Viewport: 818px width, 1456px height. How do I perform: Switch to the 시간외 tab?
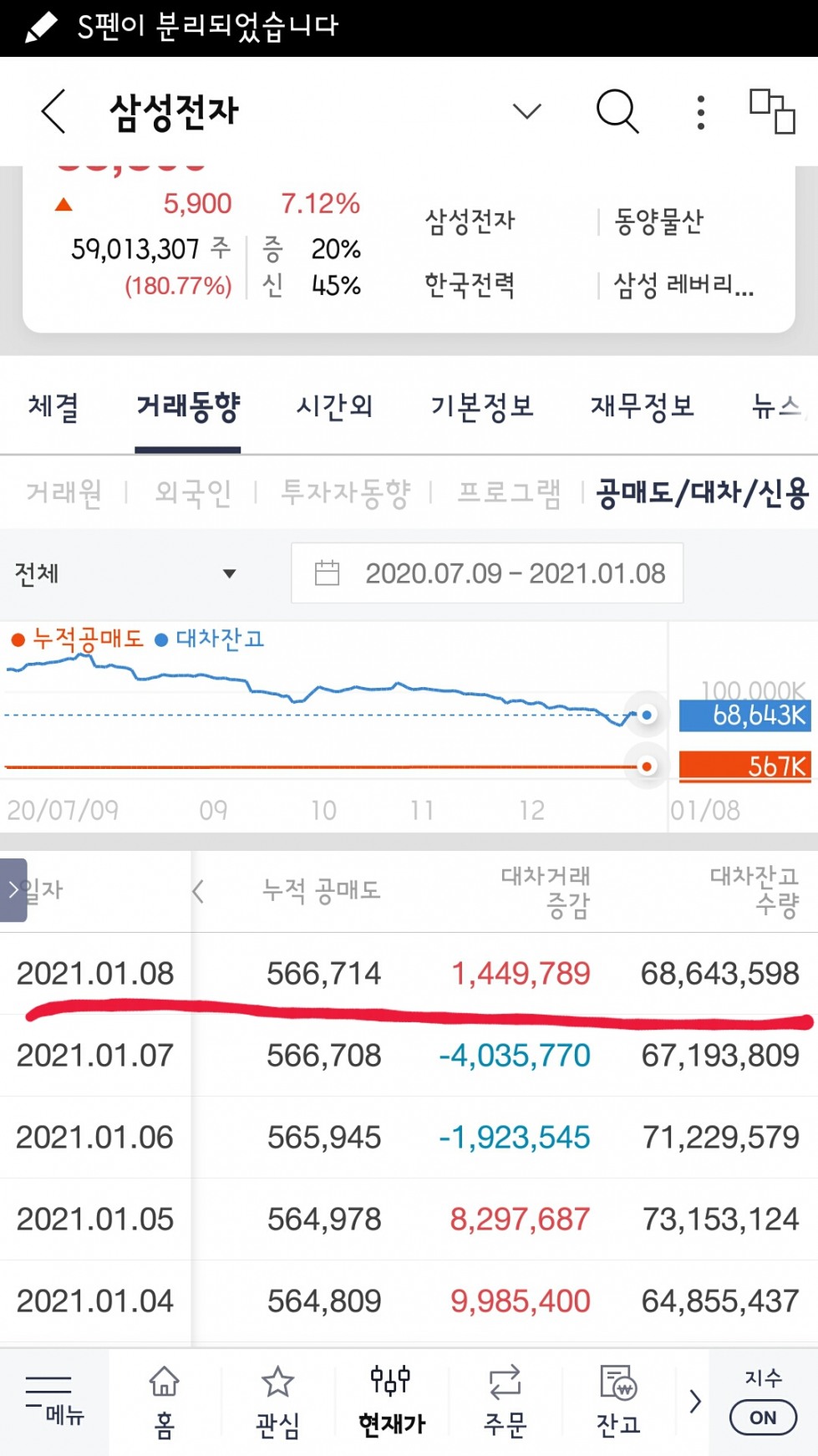[x=334, y=407]
